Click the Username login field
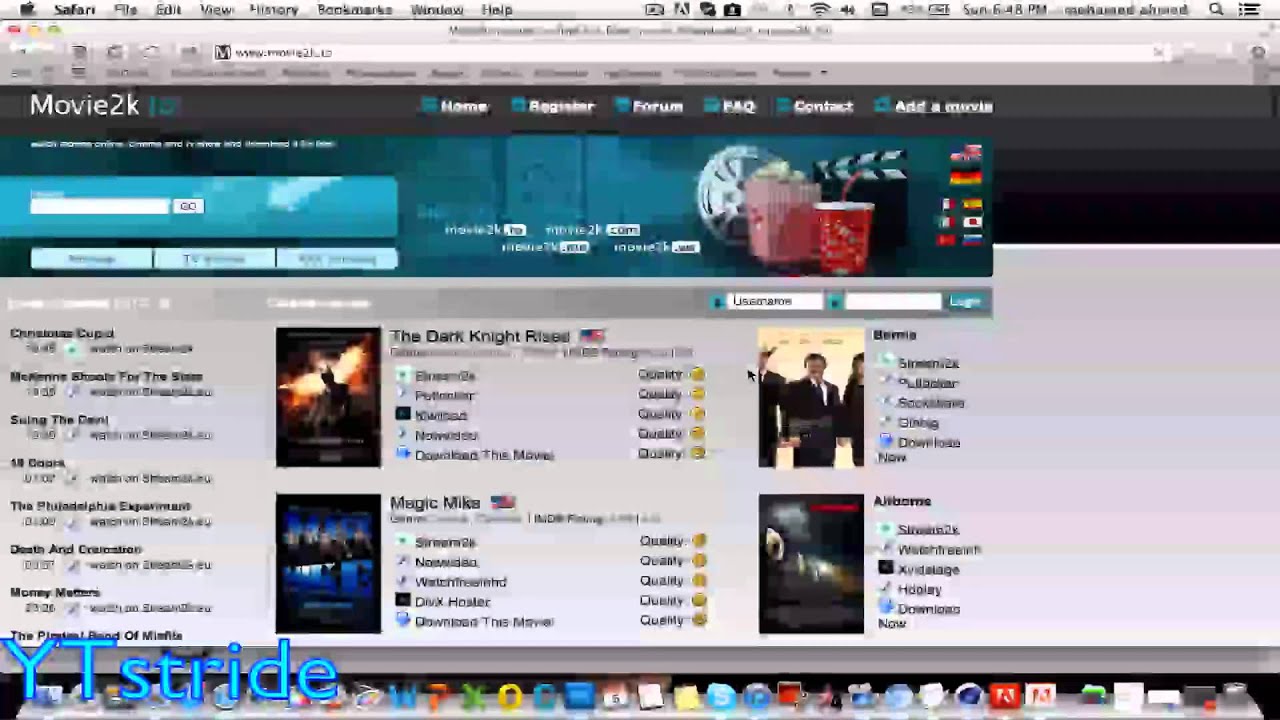1280x720 pixels. (x=776, y=301)
